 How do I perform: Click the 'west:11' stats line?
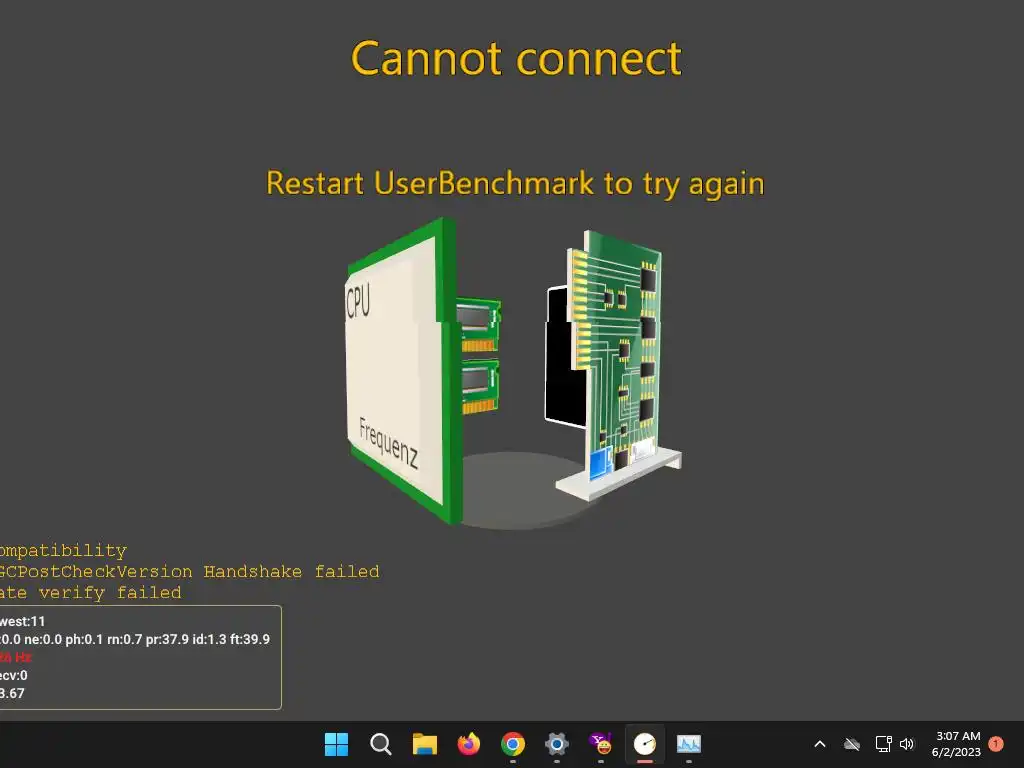(x=22, y=621)
